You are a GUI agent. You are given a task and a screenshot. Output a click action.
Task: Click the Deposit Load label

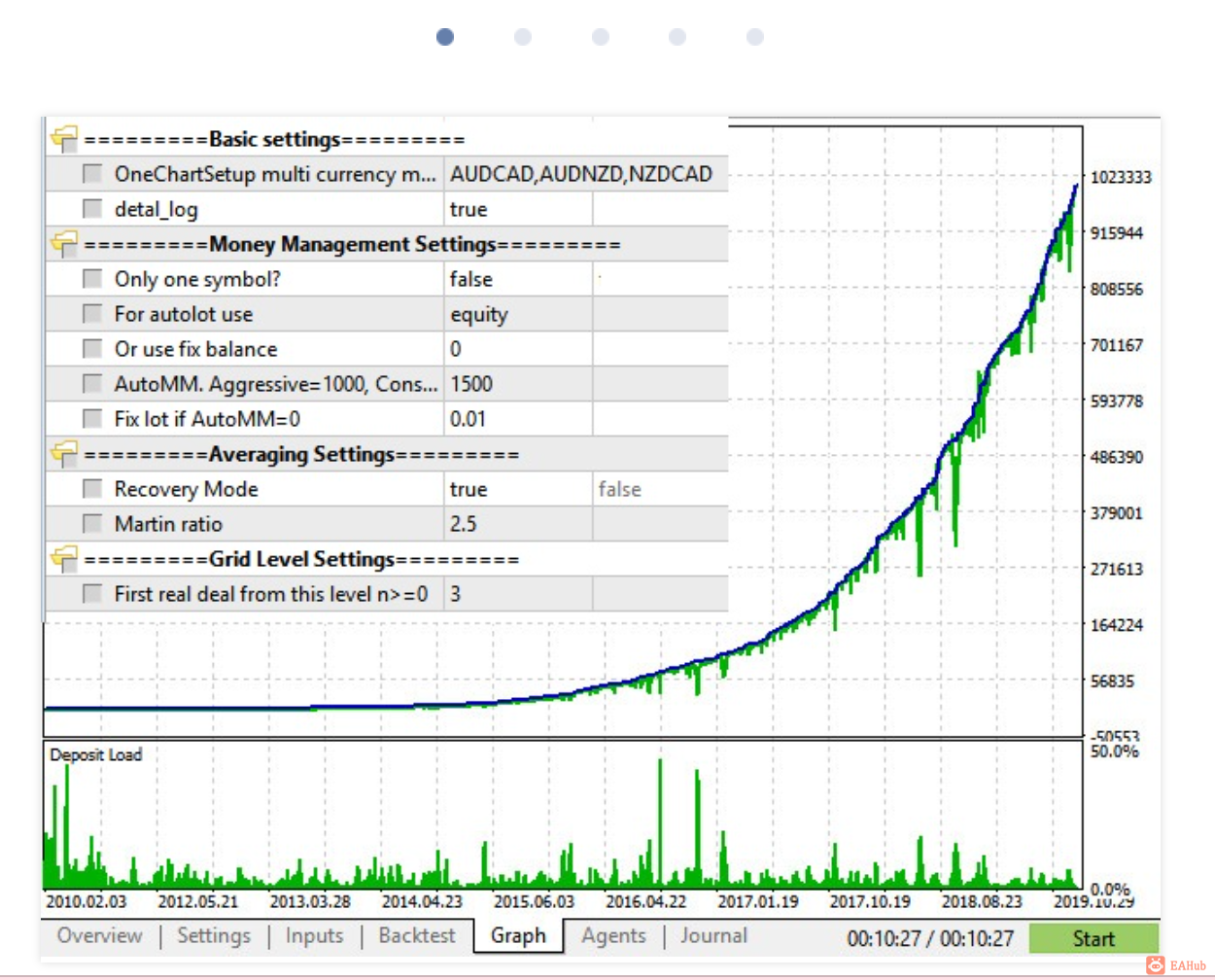click(x=95, y=754)
